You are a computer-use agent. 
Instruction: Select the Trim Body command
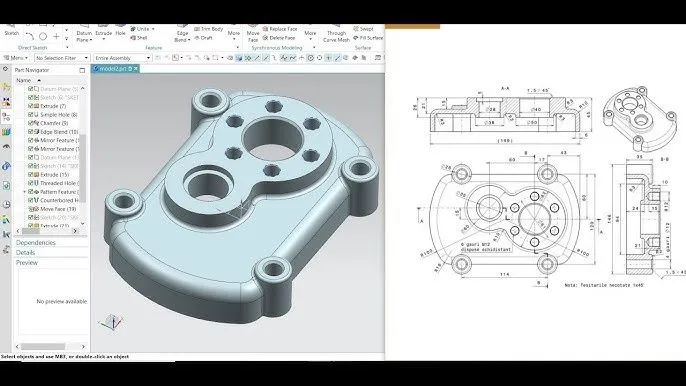point(209,29)
